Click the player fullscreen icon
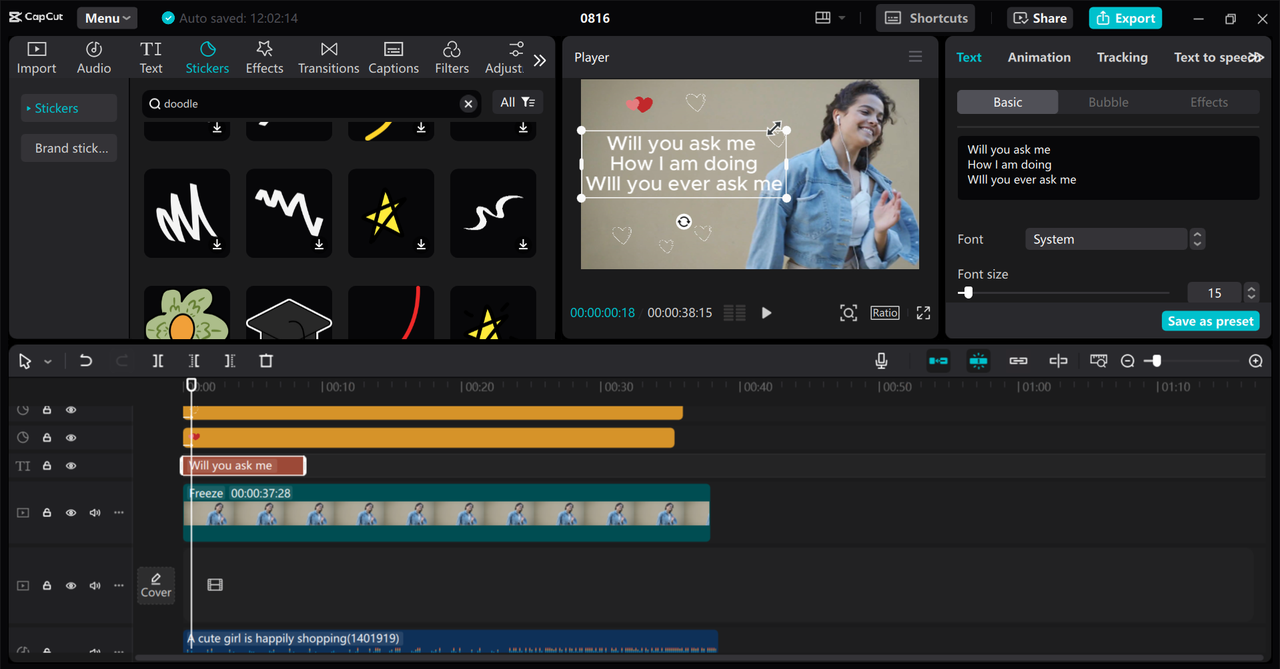The image size is (1280, 669). coord(923,313)
